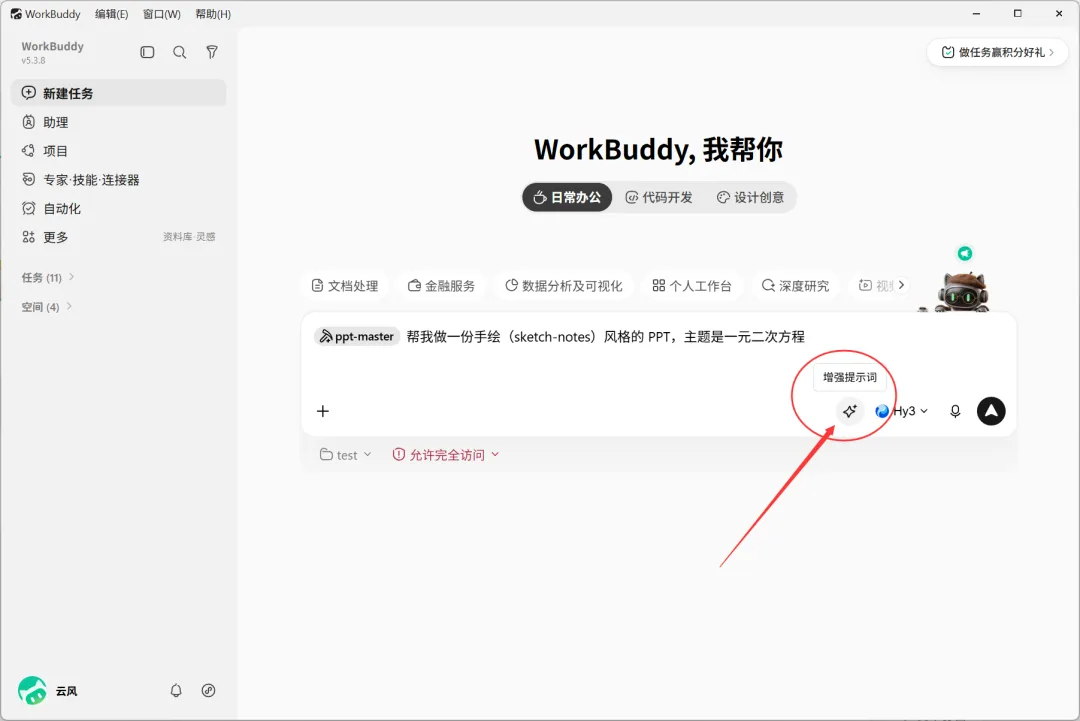Maximize the WorkBuddy window
Screen dimensions: 1080x721
point(1017,14)
